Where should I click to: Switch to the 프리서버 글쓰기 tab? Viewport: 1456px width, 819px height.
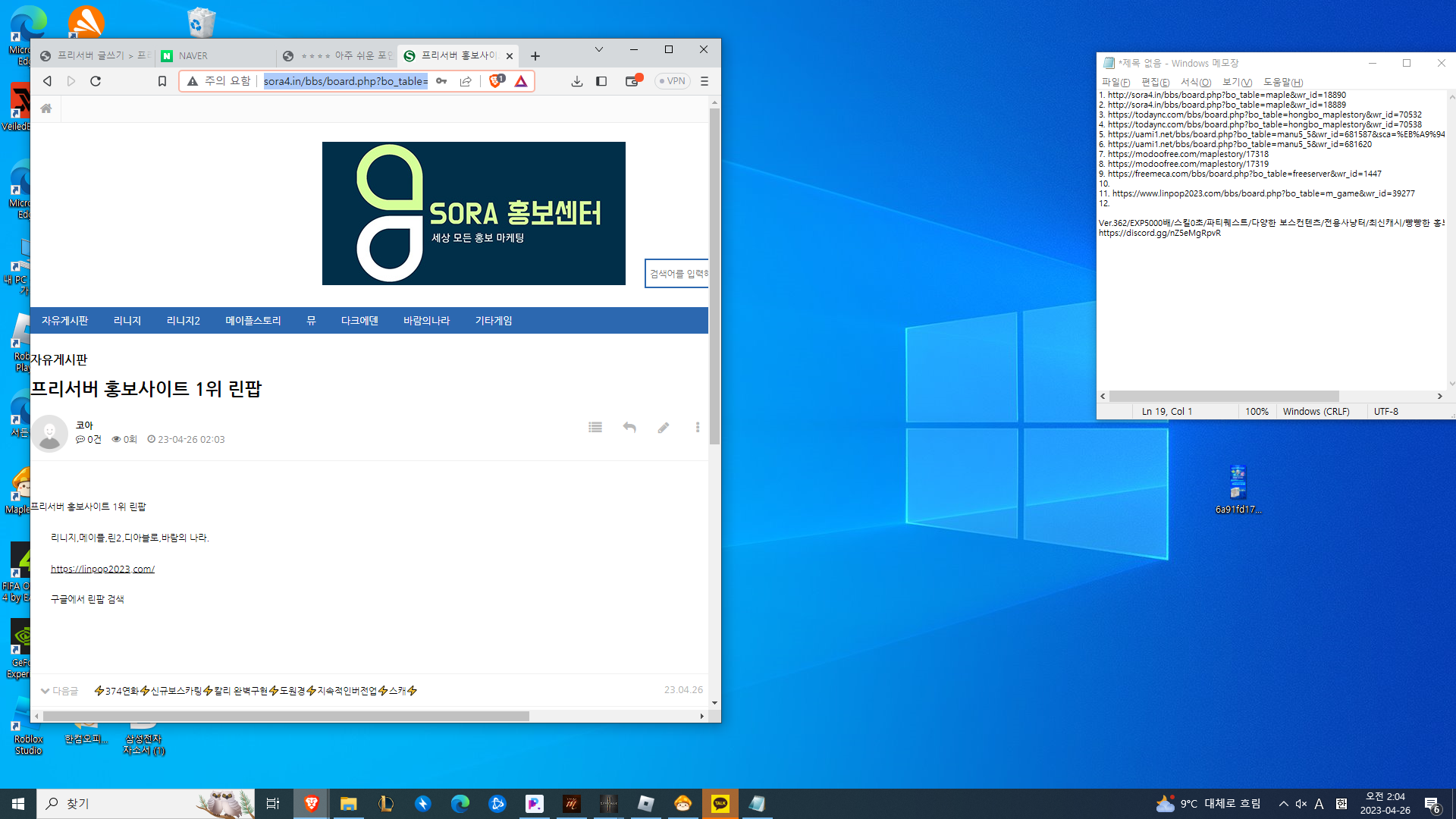(x=95, y=56)
